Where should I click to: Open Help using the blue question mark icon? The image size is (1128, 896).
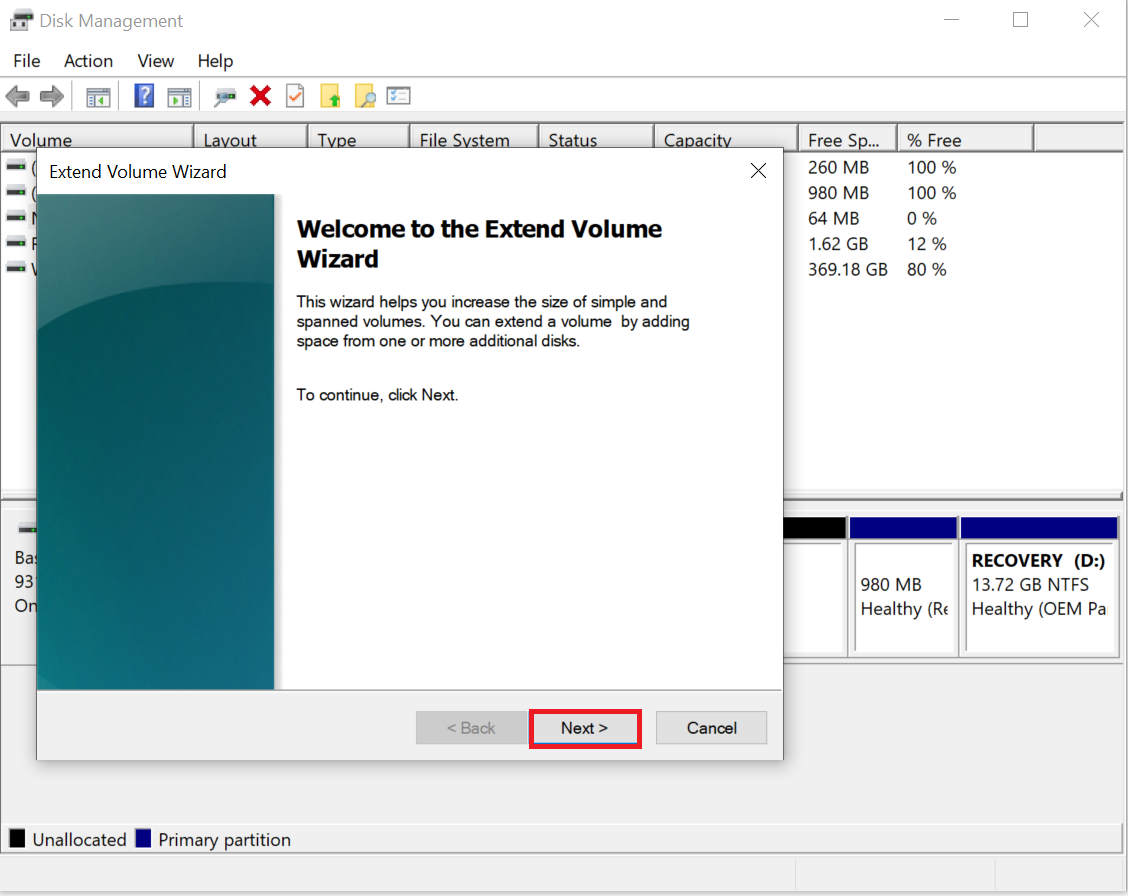tap(143, 95)
